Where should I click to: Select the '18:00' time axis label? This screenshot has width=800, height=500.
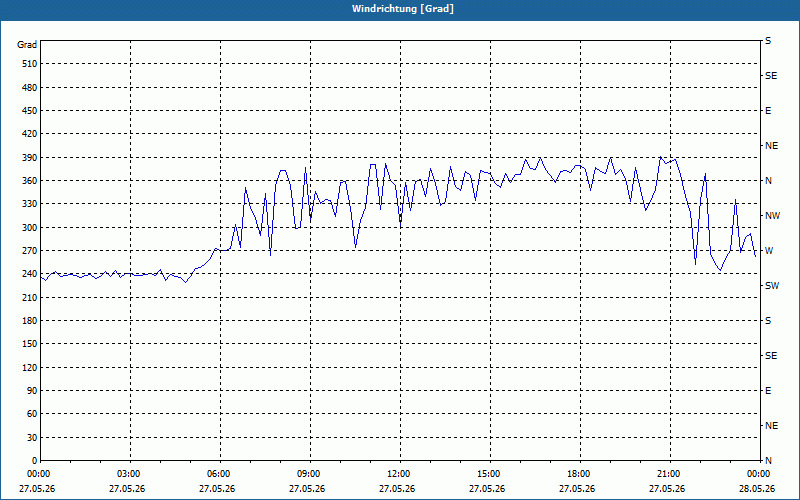[x=580, y=474]
